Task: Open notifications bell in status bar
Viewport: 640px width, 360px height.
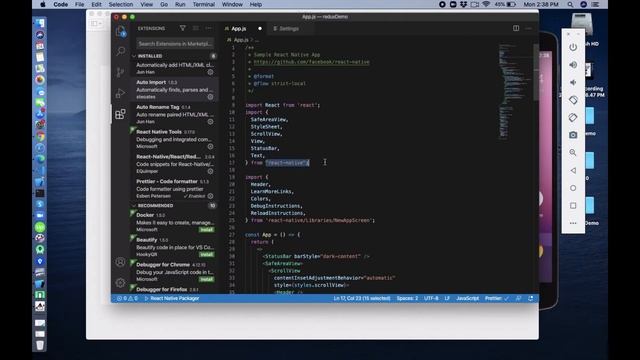Action: [x=531, y=298]
